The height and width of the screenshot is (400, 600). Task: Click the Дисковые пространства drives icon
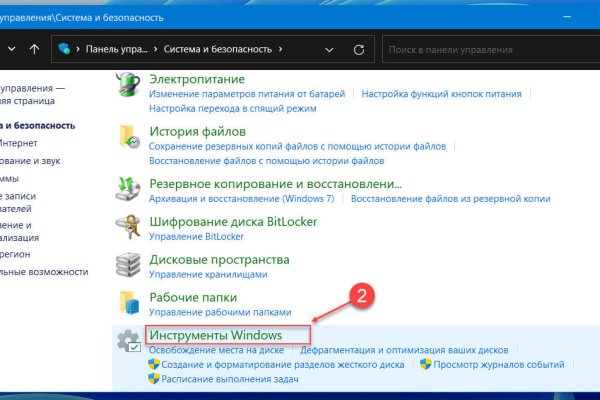tap(127, 264)
